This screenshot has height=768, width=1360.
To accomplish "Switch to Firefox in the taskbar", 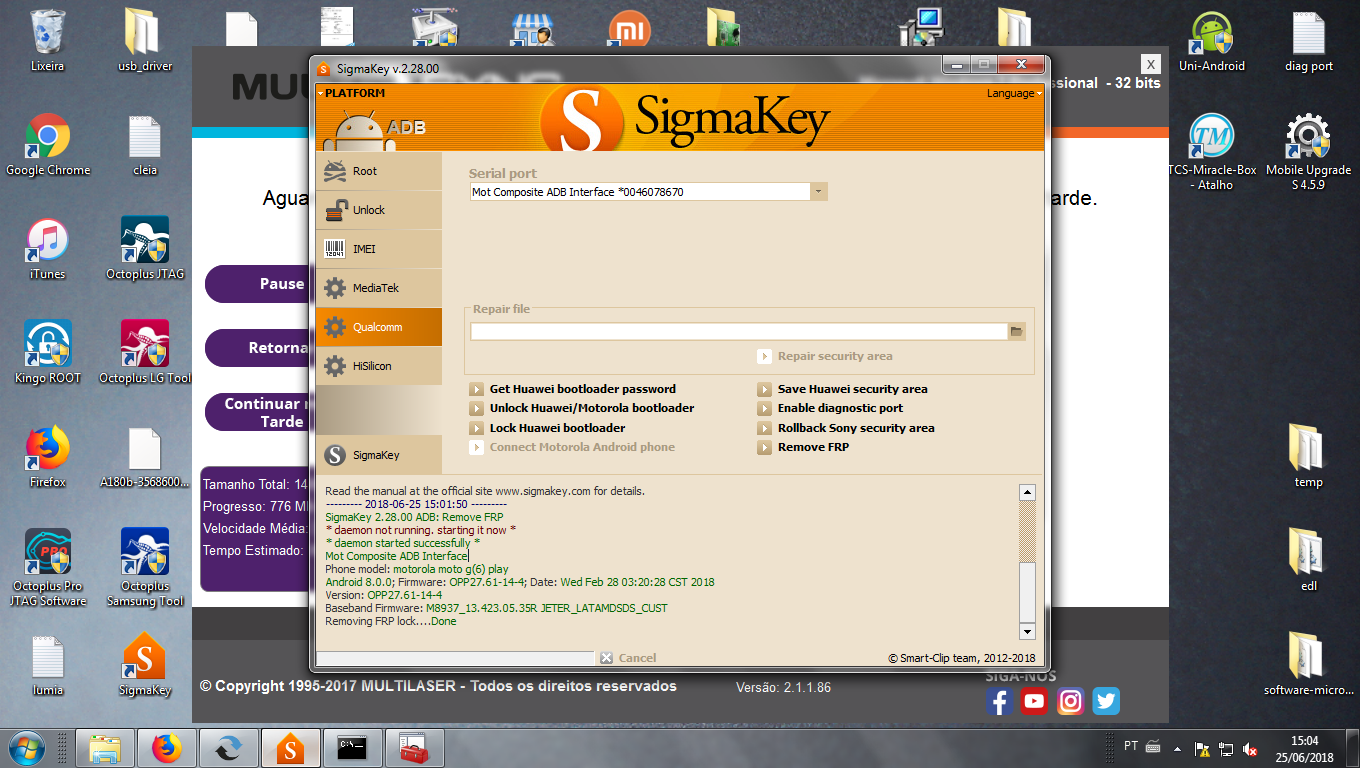I will pyautogui.click(x=167, y=748).
